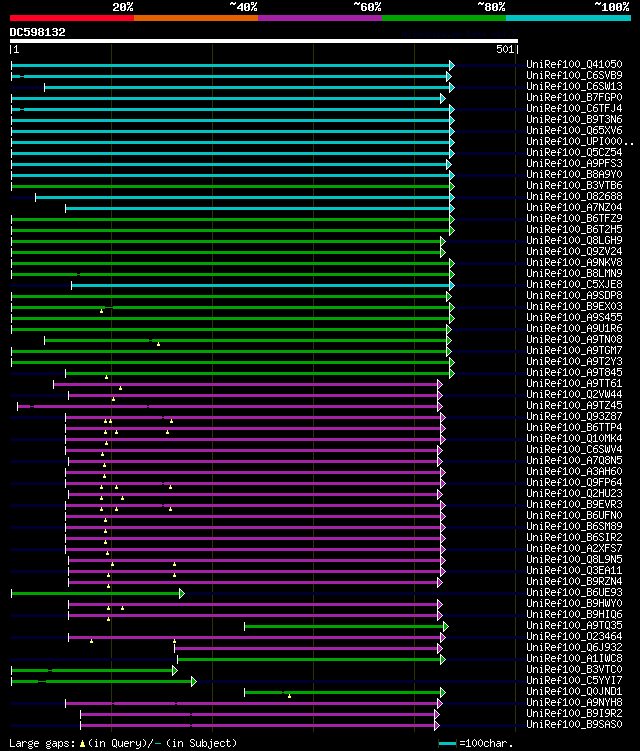Click the green B3VTC0 alignment bar
The width and height of the screenshot is (640, 751).
(x=94, y=671)
